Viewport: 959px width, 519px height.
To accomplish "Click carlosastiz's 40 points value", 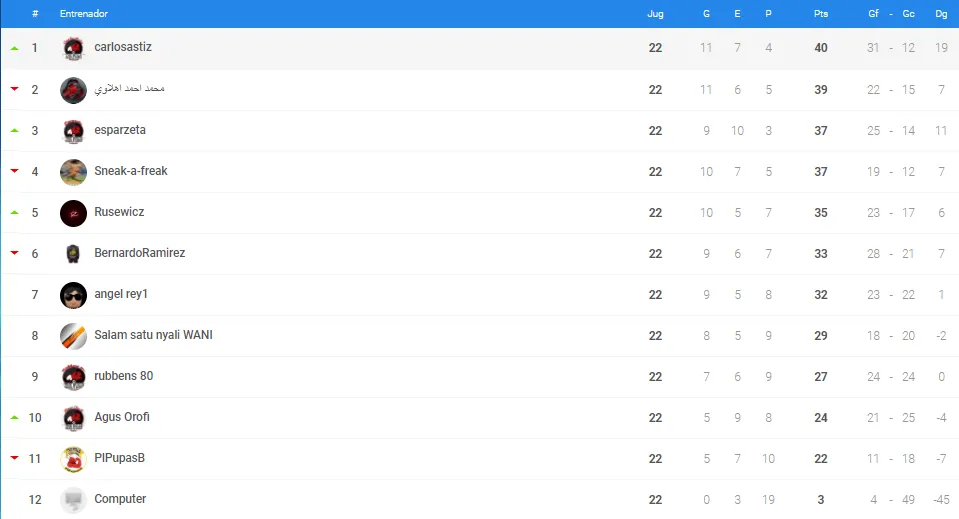I will pyautogui.click(x=821, y=48).
